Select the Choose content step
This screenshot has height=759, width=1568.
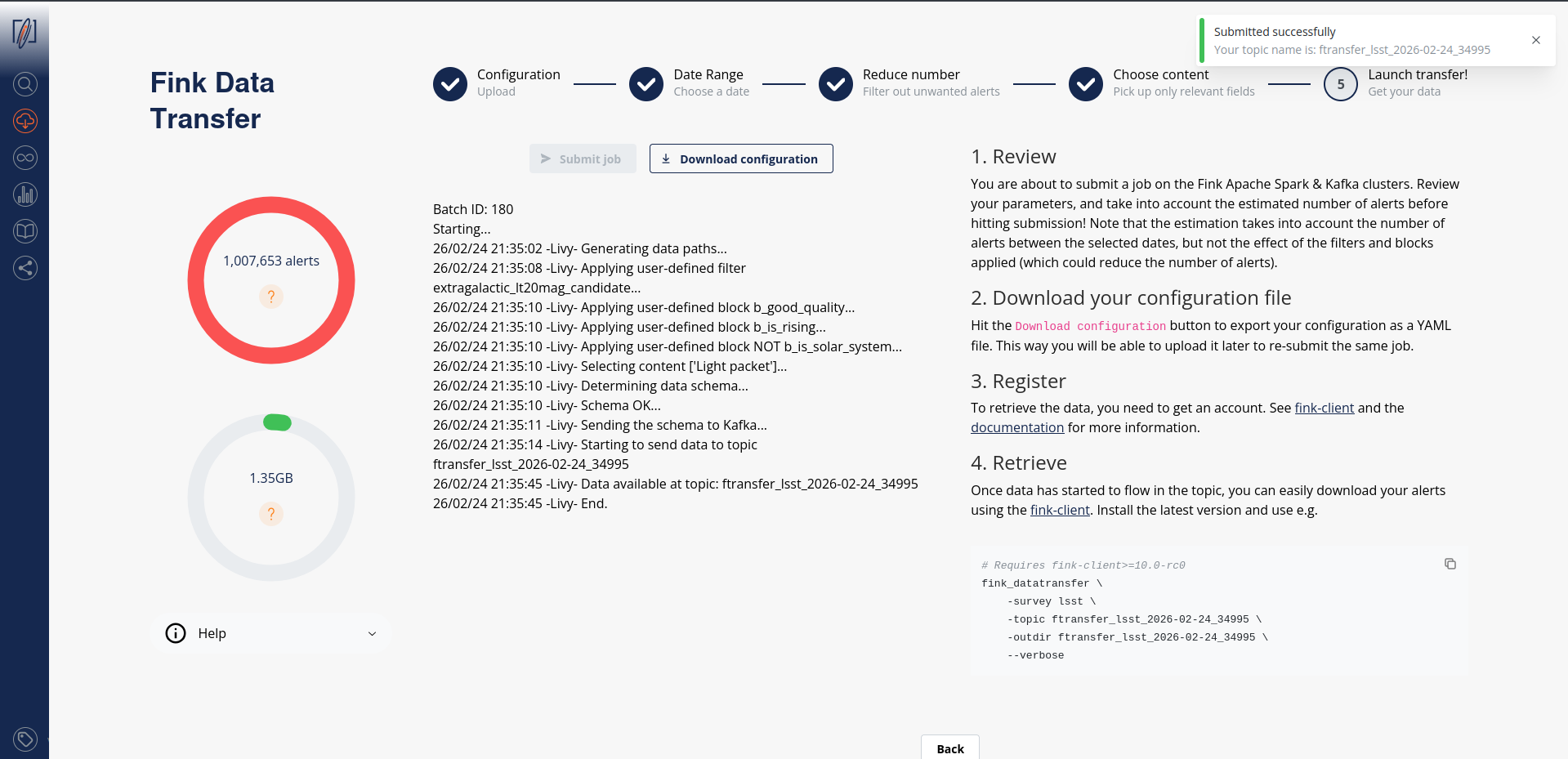click(1086, 83)
